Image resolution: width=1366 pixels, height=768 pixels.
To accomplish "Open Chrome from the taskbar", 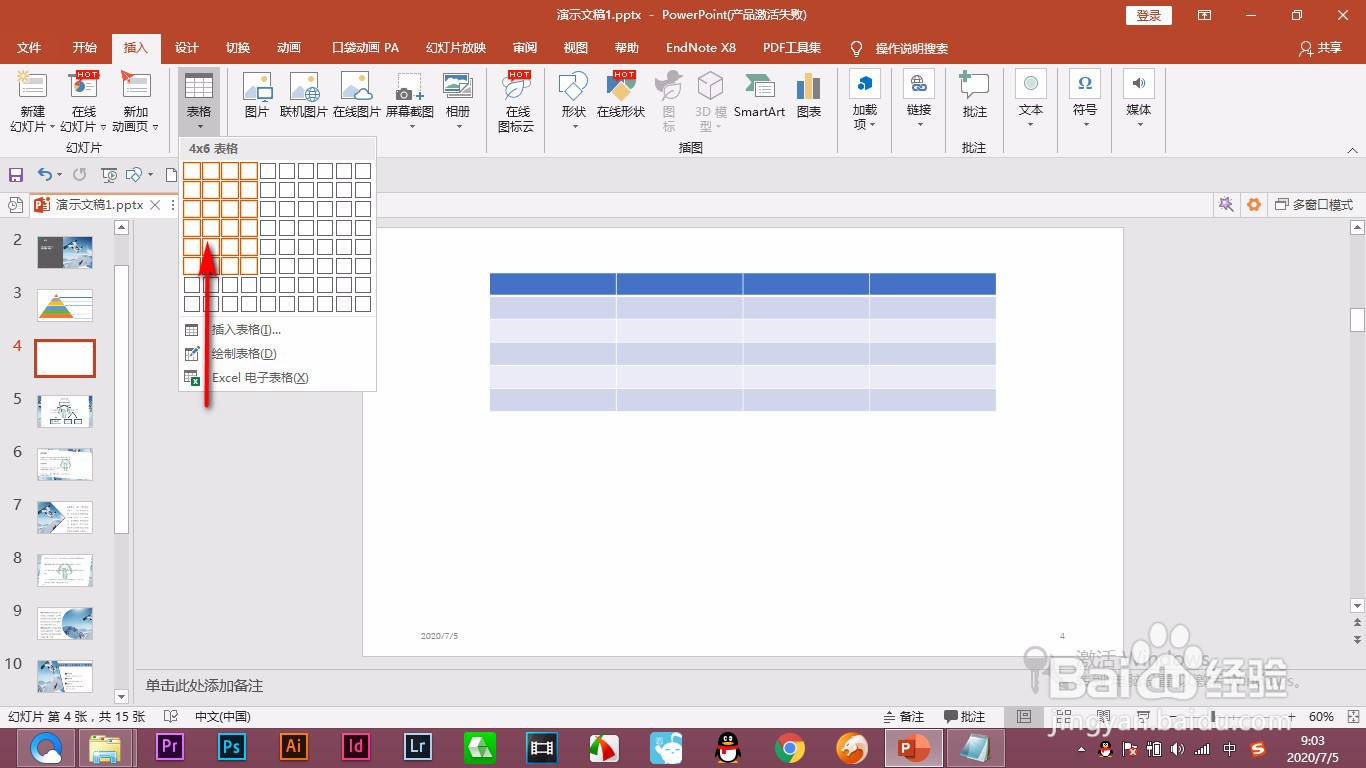I will (790, 747).
